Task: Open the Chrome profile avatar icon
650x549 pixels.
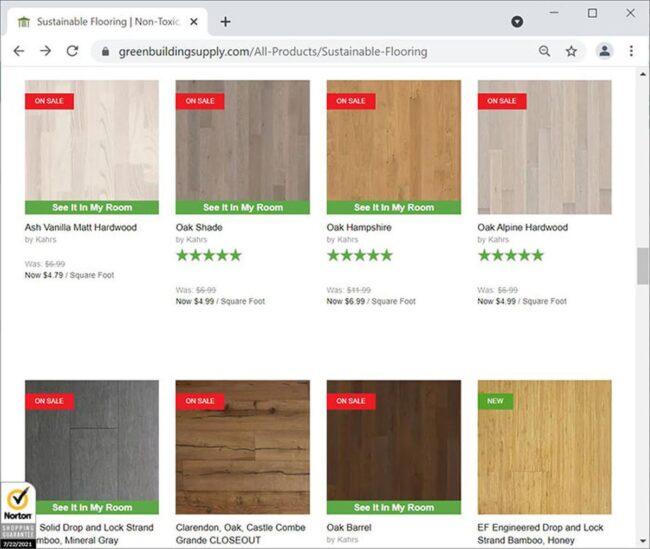Action: click(605, 51)
